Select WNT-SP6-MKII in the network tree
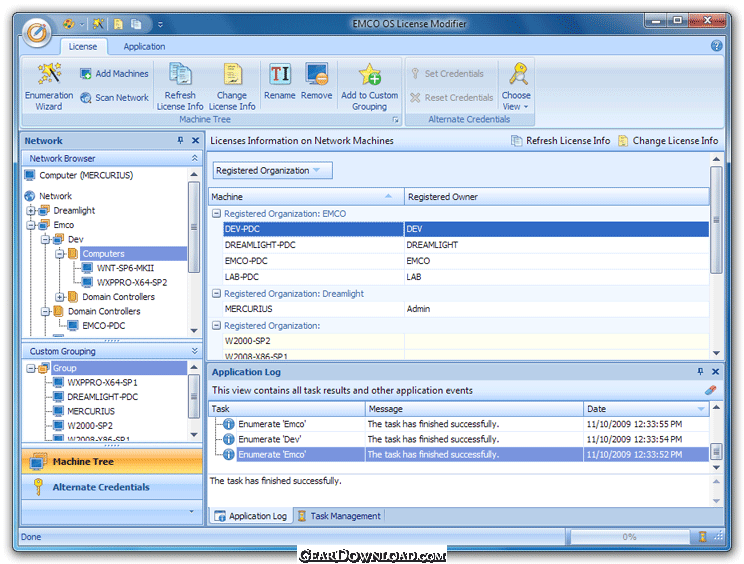 tap(125, 268)
